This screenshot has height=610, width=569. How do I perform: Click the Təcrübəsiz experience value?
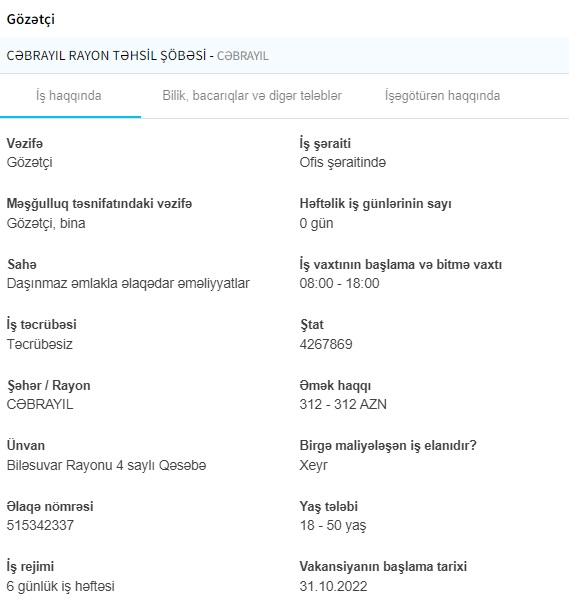40,344
